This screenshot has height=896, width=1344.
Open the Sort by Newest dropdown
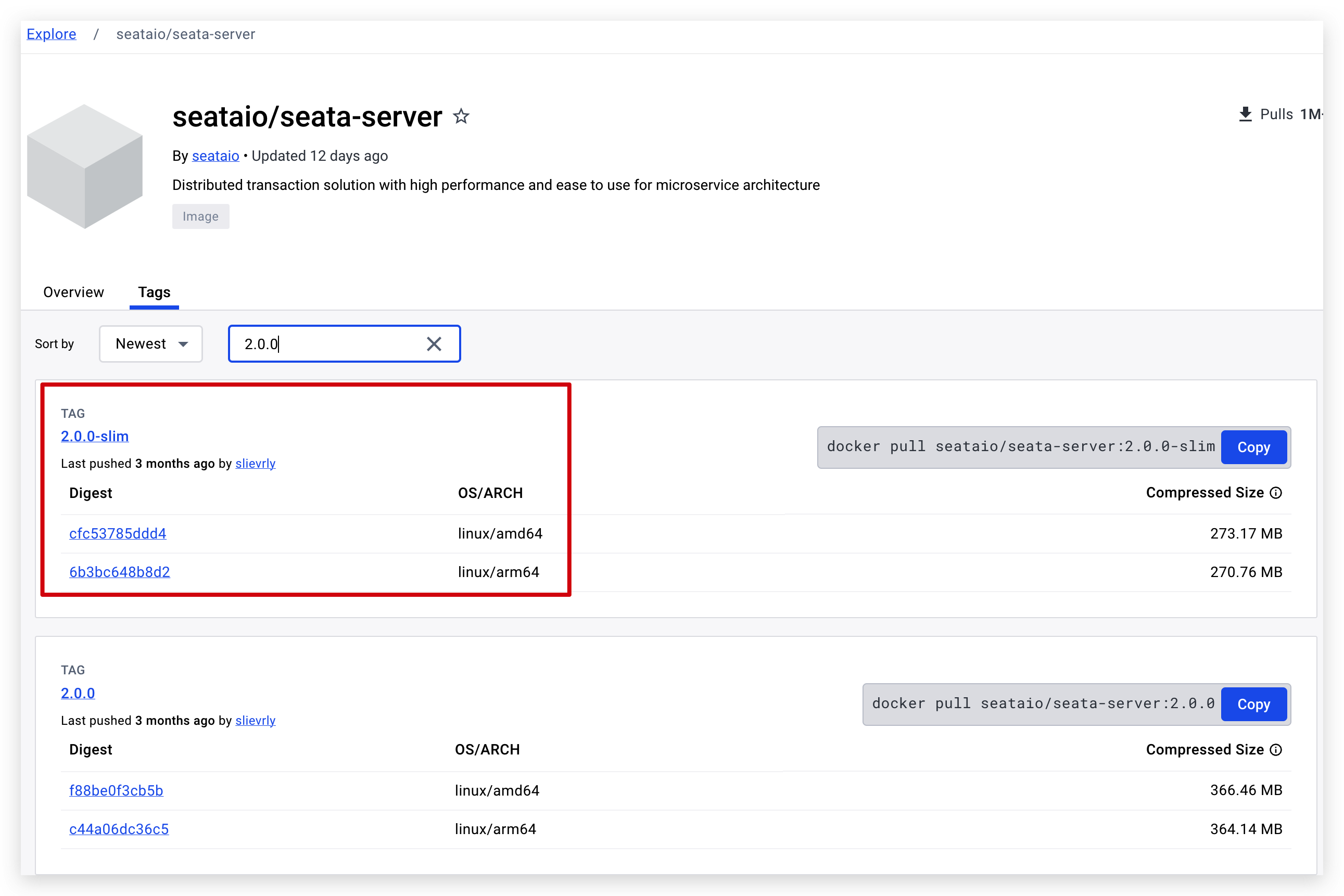(151, 344)
